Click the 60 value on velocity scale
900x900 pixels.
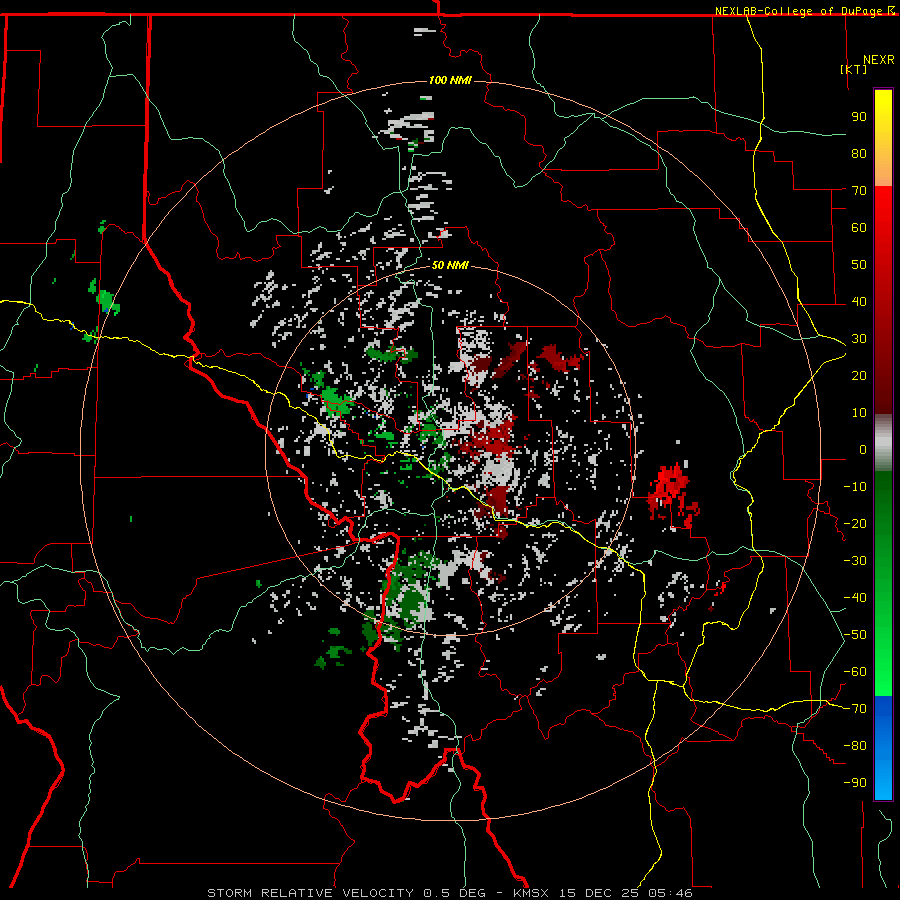point(859,228)
